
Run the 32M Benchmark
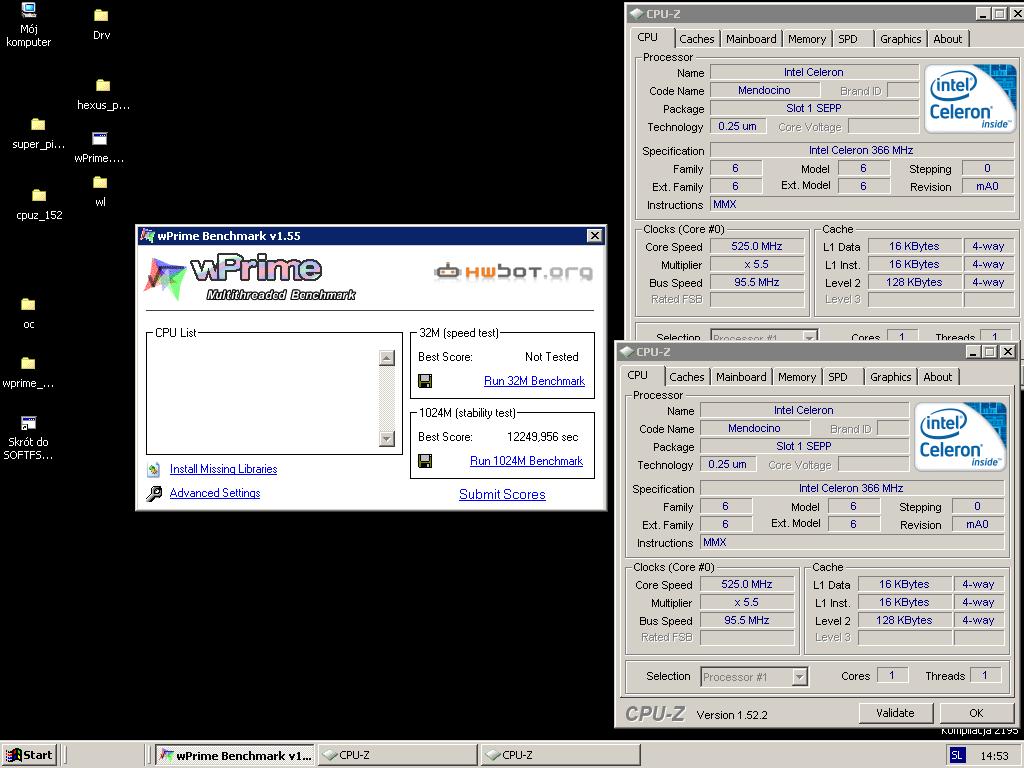(x=534, y=381)
